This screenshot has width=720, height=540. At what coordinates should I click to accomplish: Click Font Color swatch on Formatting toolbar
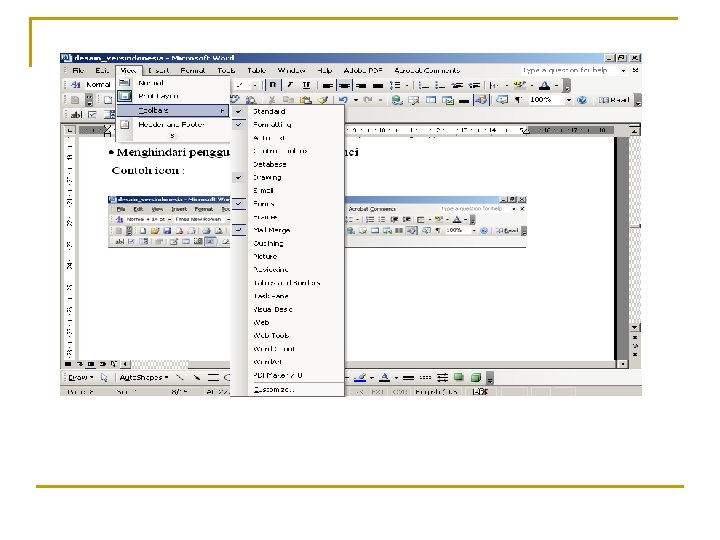pos(545,85)
